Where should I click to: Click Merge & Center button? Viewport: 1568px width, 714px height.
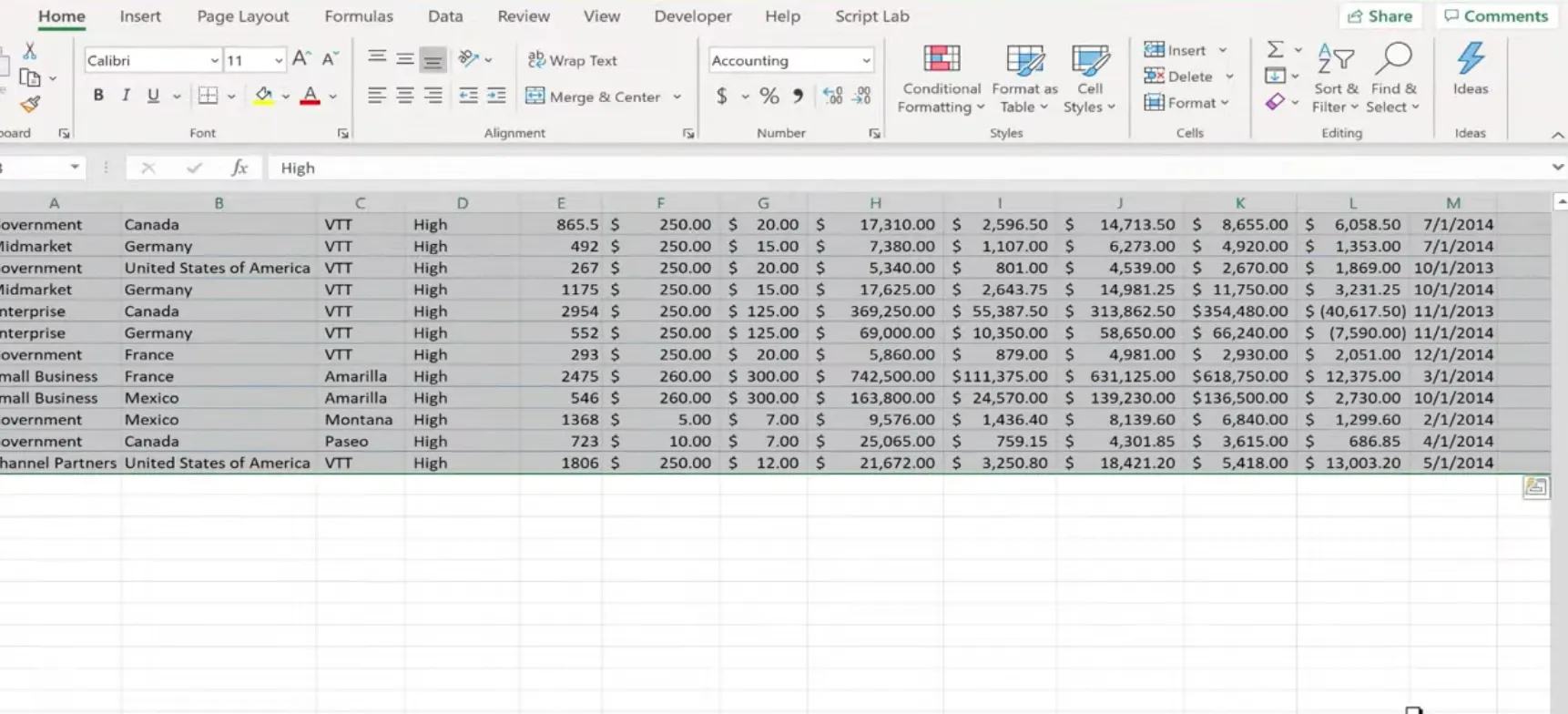[x=594, y=97]
